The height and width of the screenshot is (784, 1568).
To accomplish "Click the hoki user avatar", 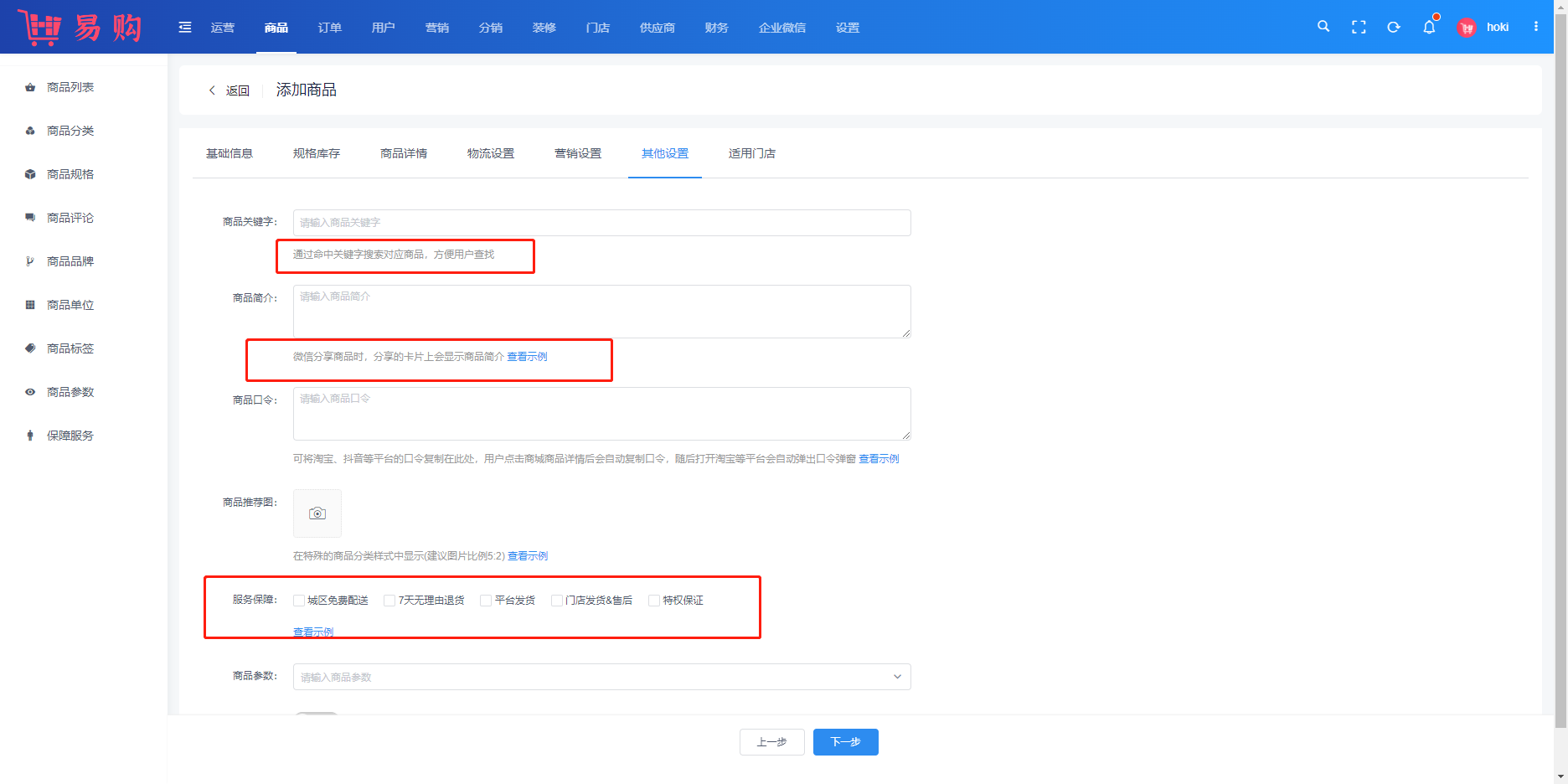I will 1467,28.
